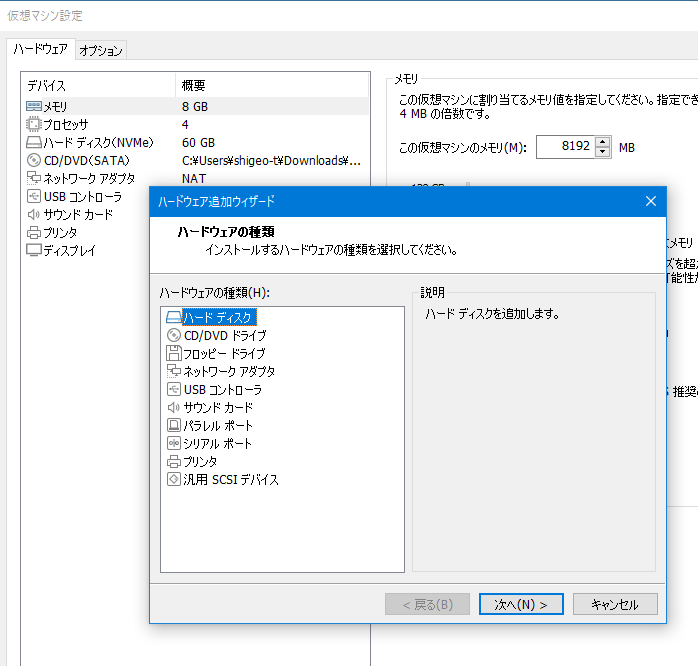Click the memory size input field 8192
Screen dimensions: 698x666
click(566, 146)
